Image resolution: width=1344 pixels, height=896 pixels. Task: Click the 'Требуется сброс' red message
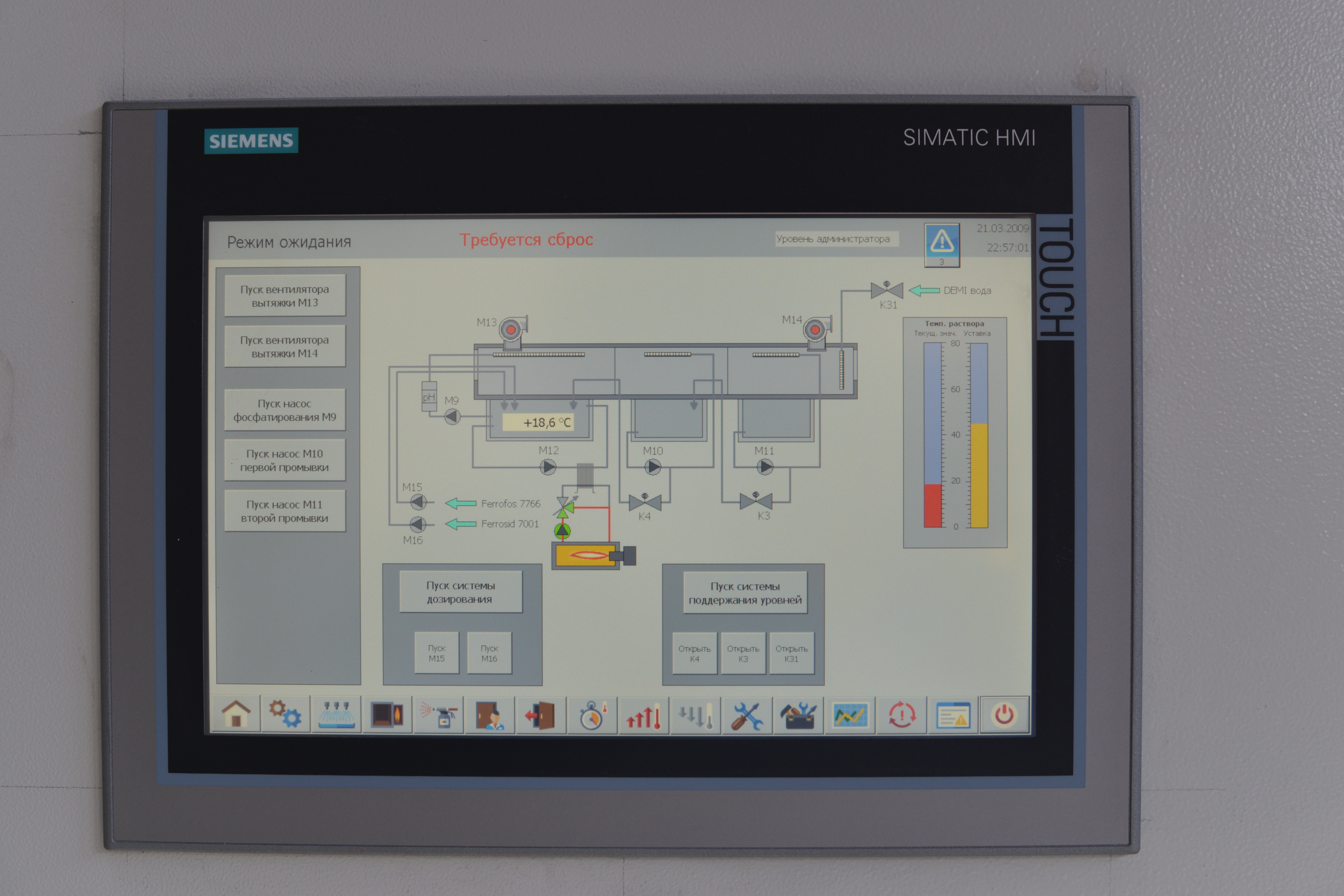[x=526, y=239]
